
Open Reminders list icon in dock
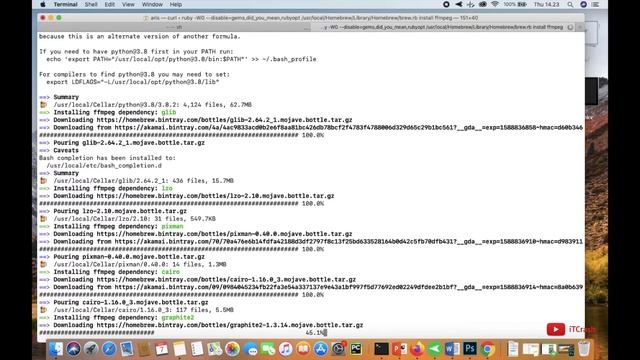pyautogui.click(x=197, y=349)
